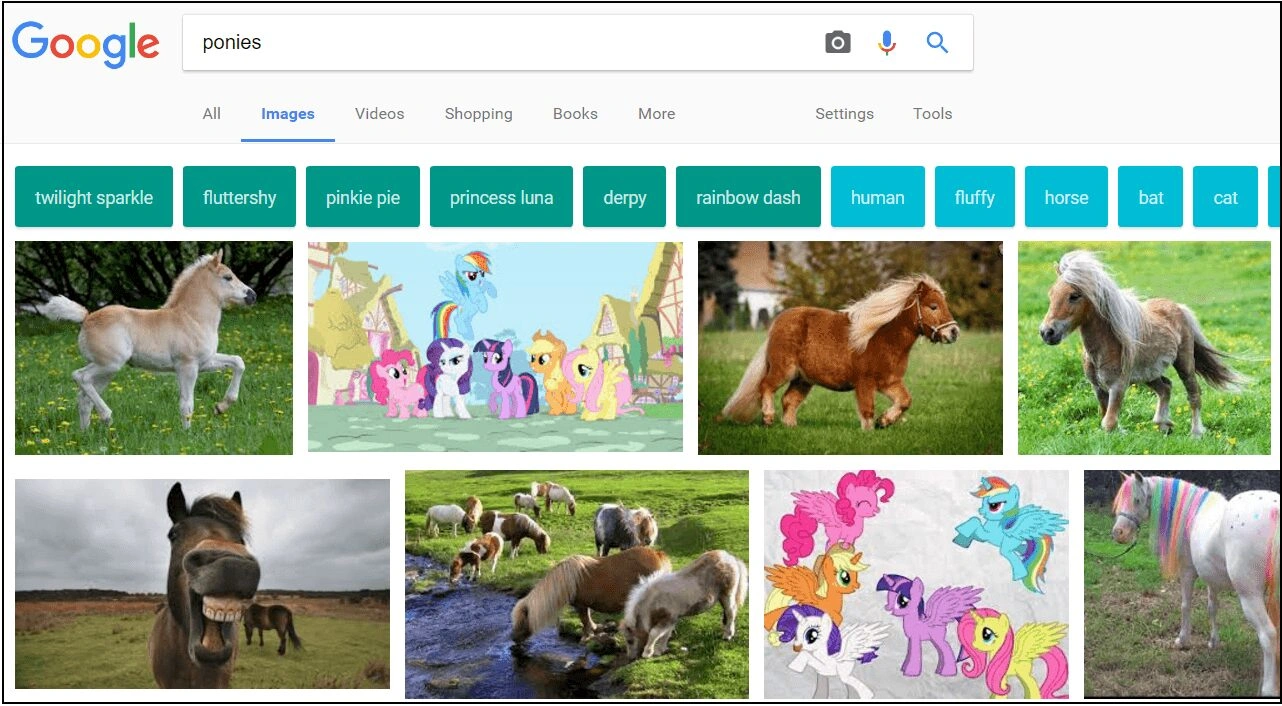Expand the More menu
The image size is (1282, 706).
tap(656, 114)
